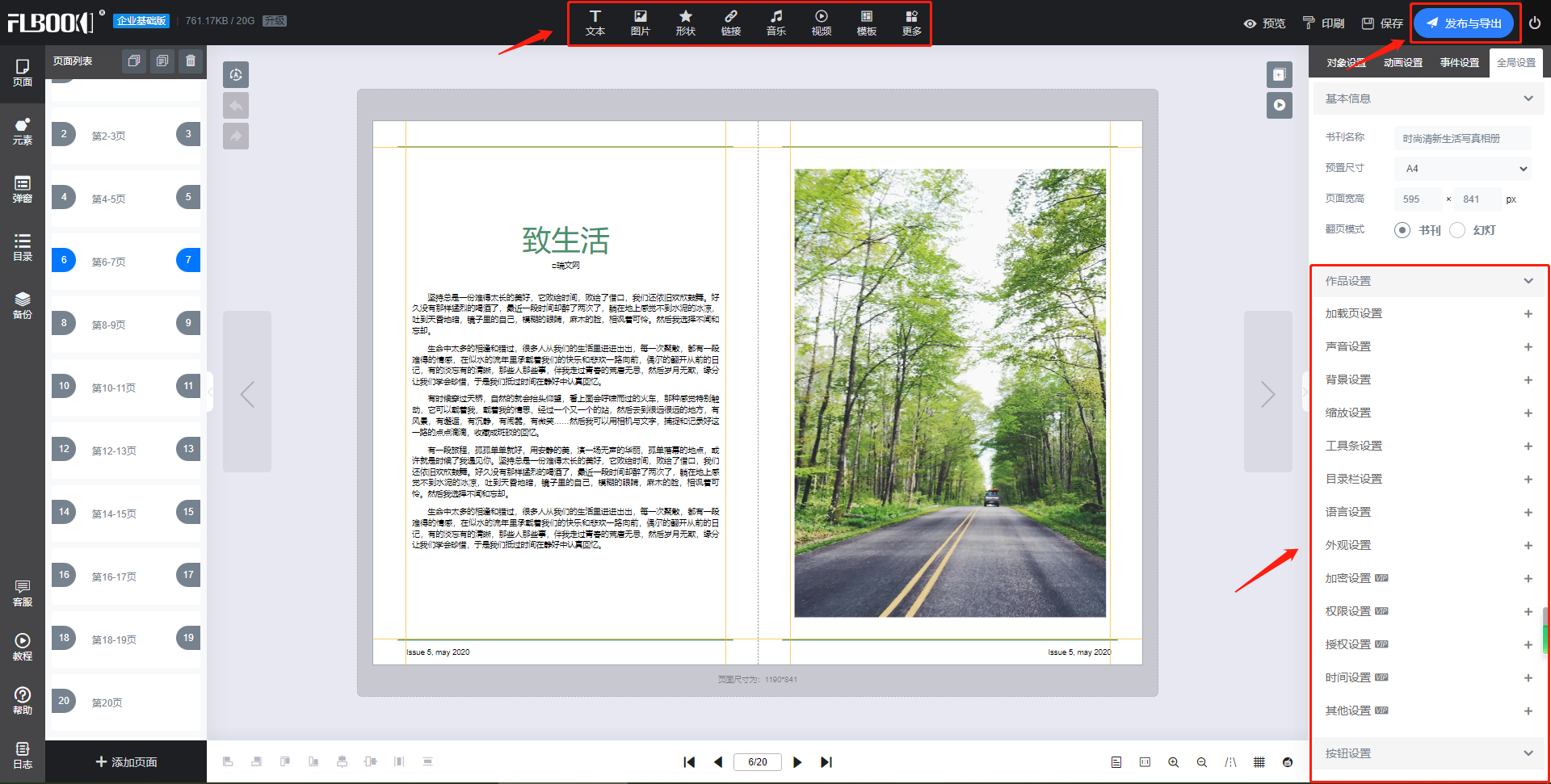Click the 印刷 print button
This screenshot has height=784, width=1551.
(x=1324, y=23)
